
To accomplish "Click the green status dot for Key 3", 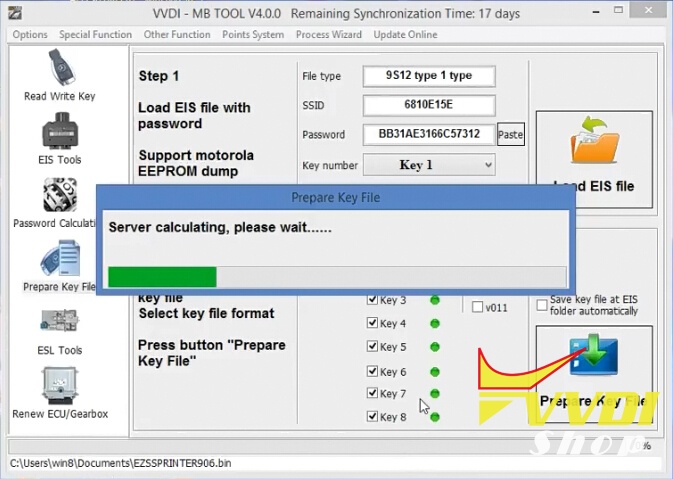I will point(435,300).
